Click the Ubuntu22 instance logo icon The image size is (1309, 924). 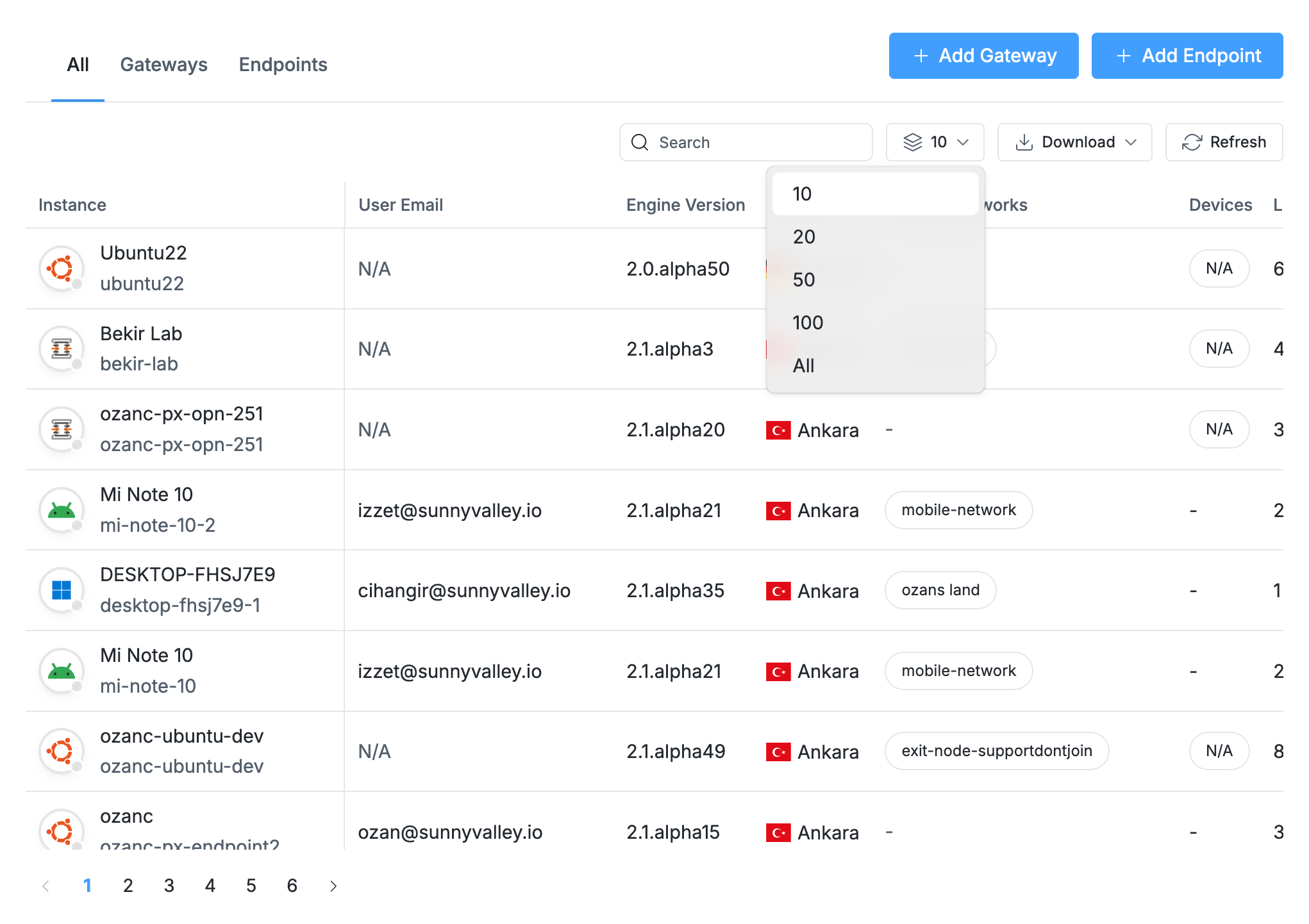pyautogui.click(x=62, y=268)
